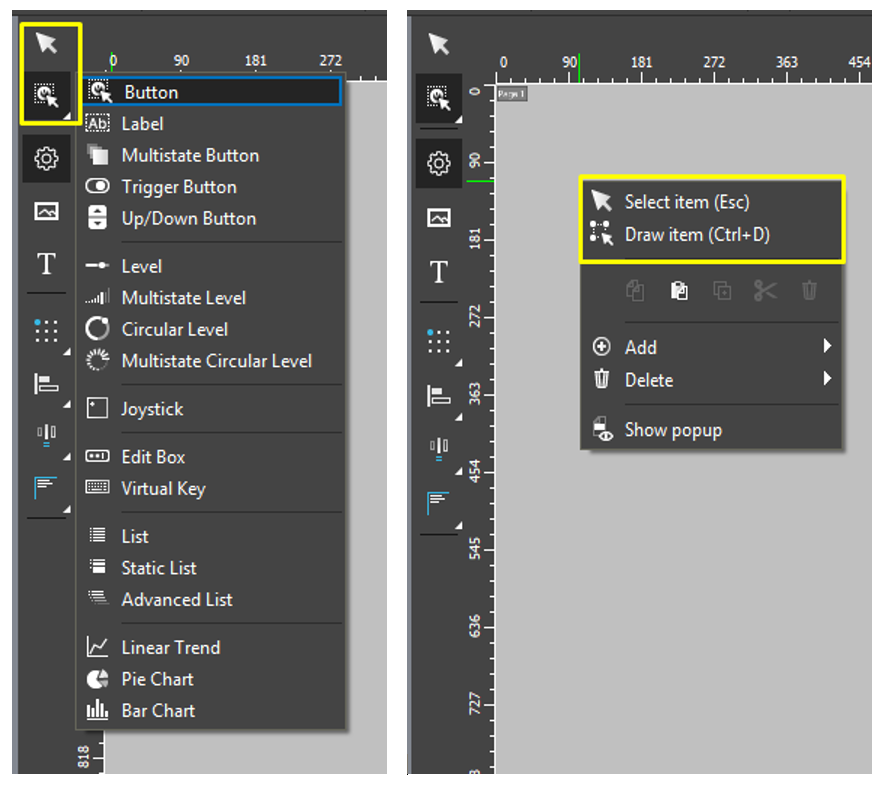Screen dimensions: 883x786
Task: Pick the Joystick widget
Action: pos(152,409)
